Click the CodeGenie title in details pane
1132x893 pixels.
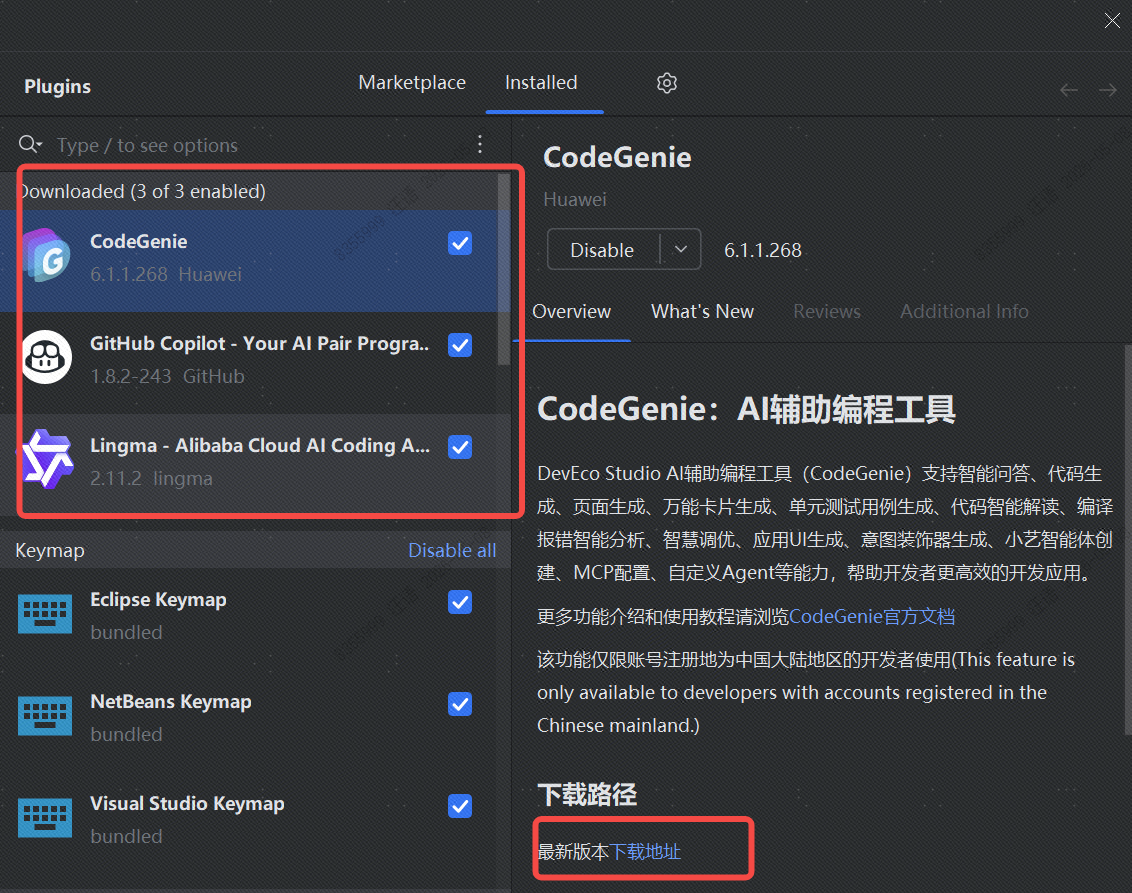617,157
